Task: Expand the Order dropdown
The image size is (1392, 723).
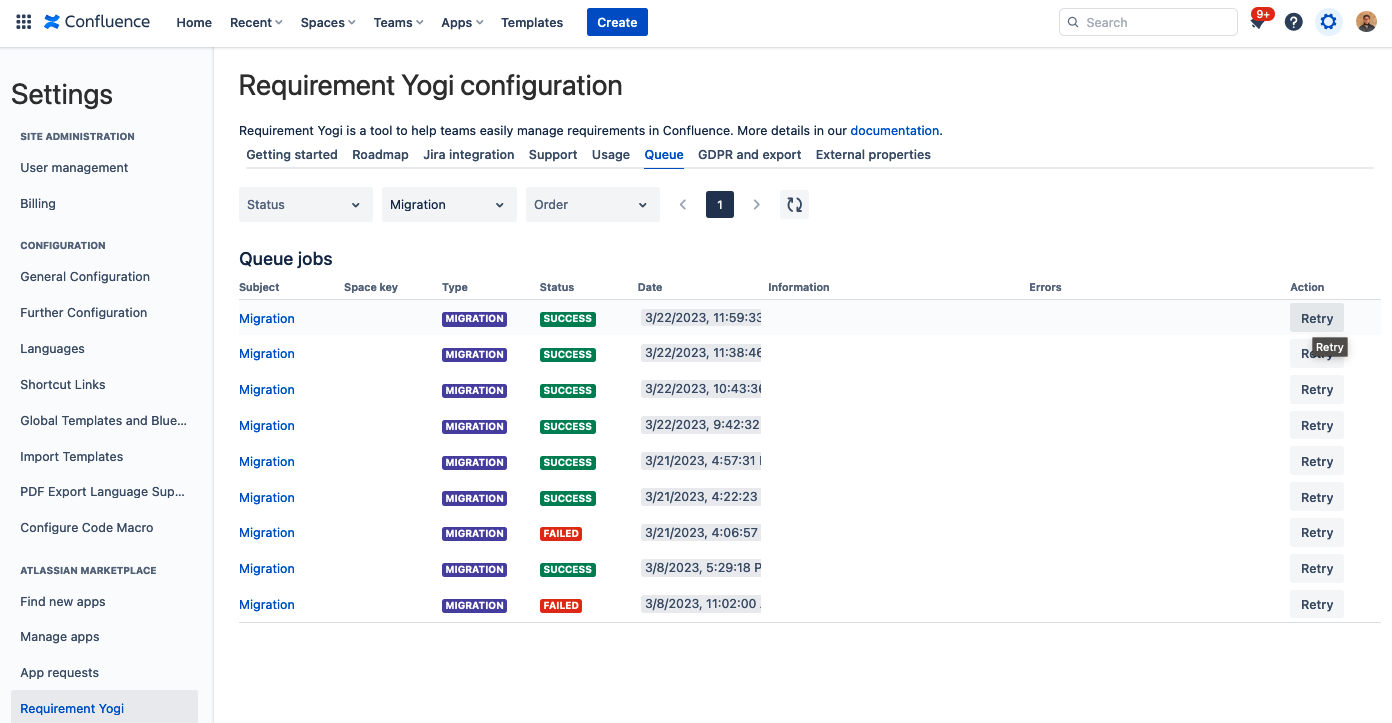Action: click(592, 205)
